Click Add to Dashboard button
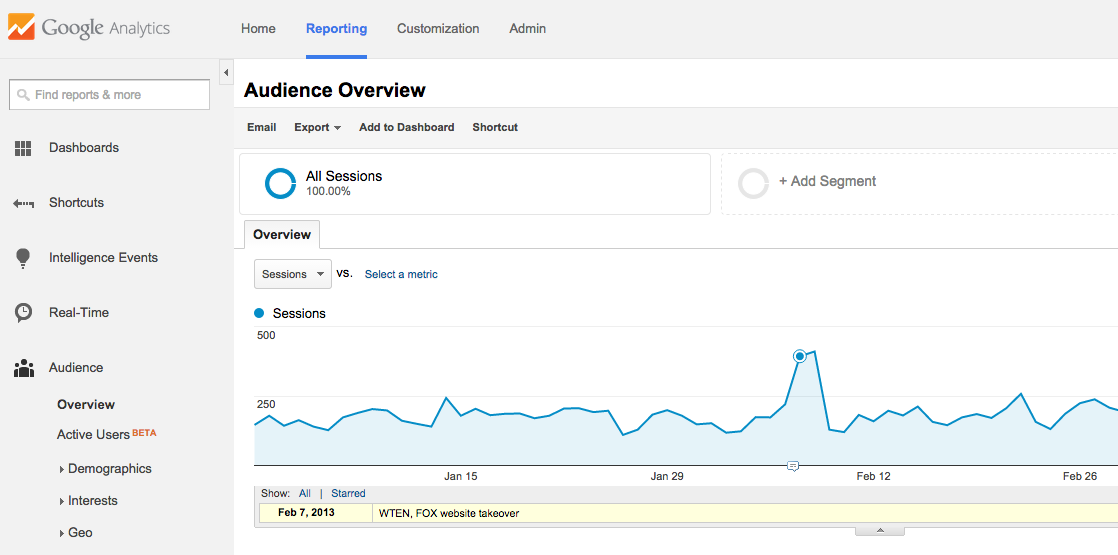The height and width of the screenshot is (555, 1118). [406, 127]
